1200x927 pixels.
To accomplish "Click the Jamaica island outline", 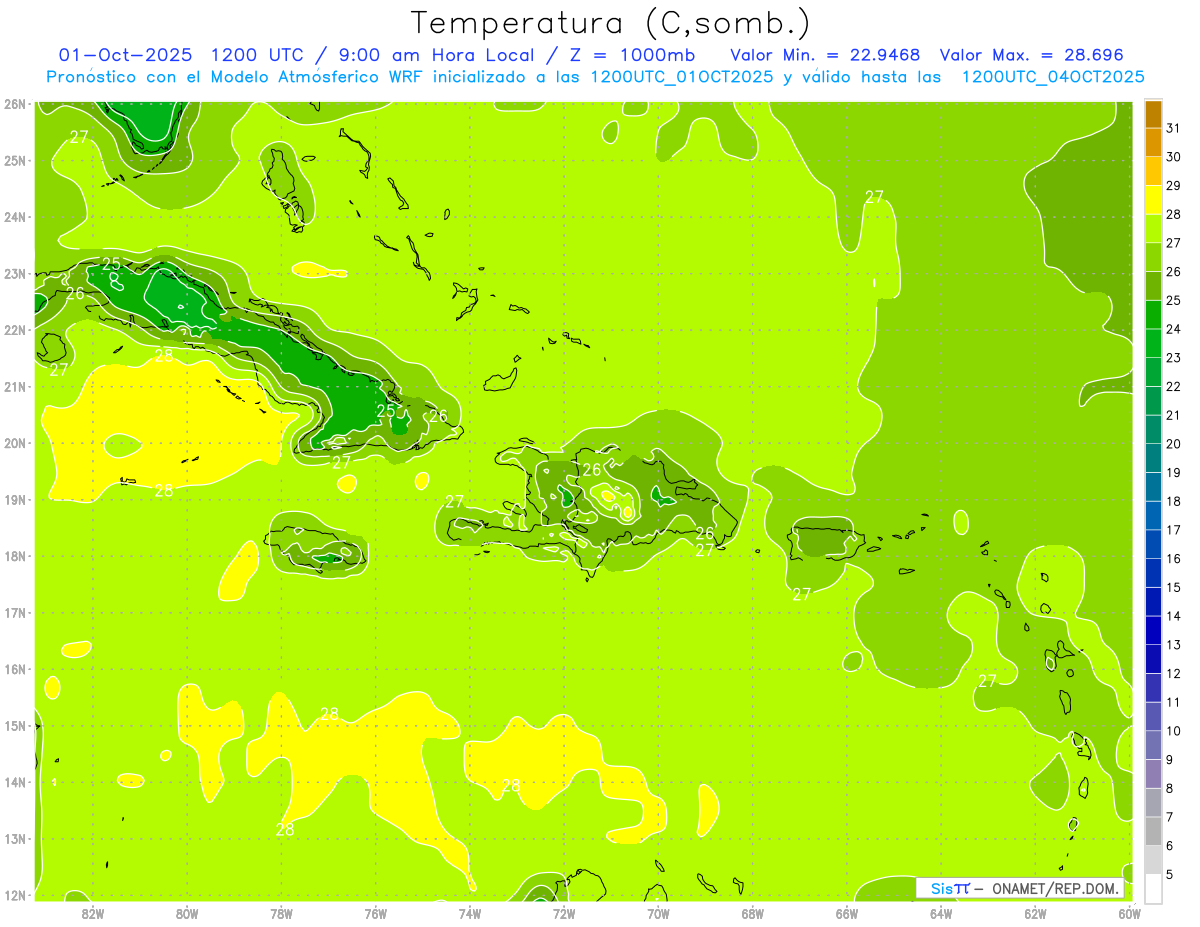I will [316, 548].
